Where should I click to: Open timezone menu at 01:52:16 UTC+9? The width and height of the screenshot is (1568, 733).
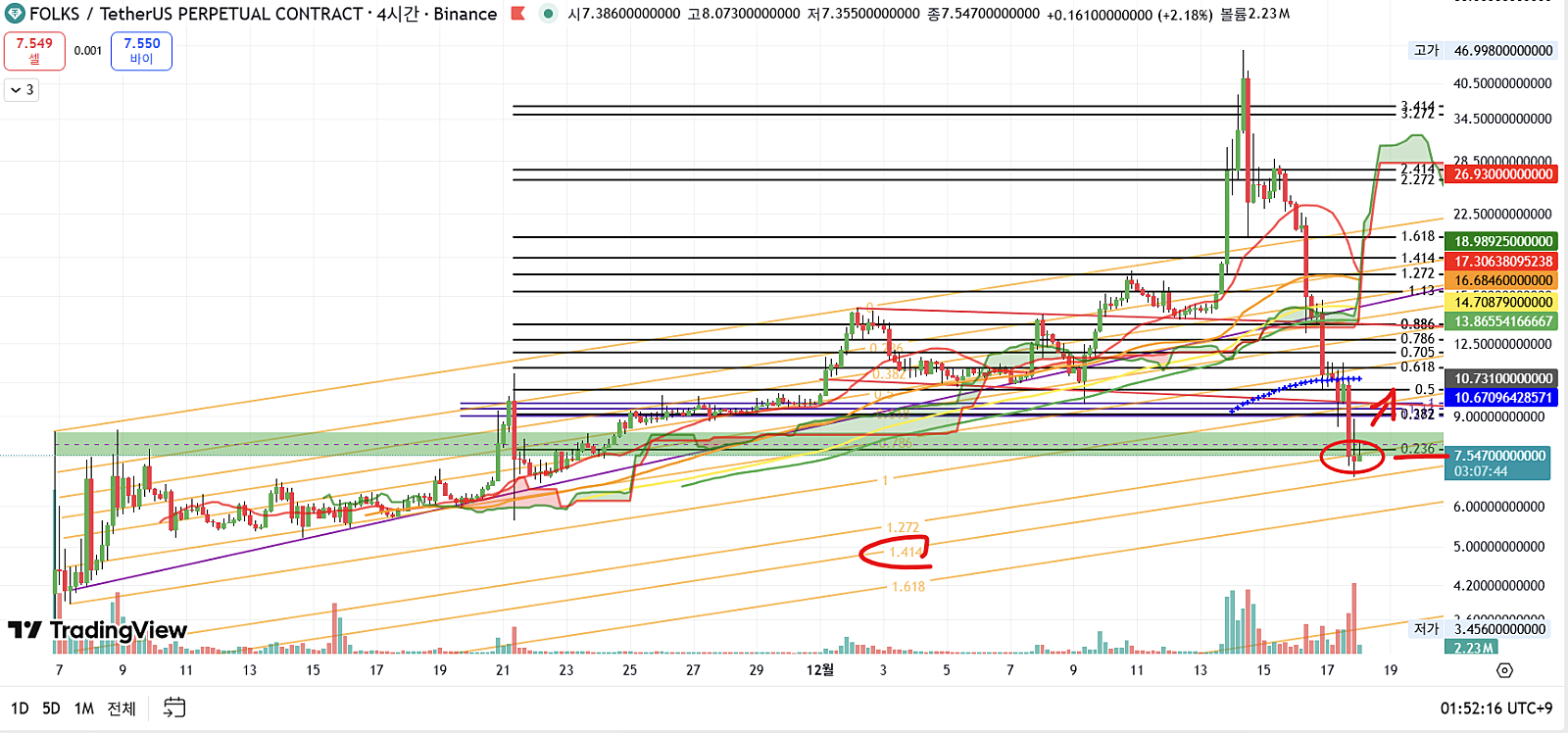point(1495,709)
